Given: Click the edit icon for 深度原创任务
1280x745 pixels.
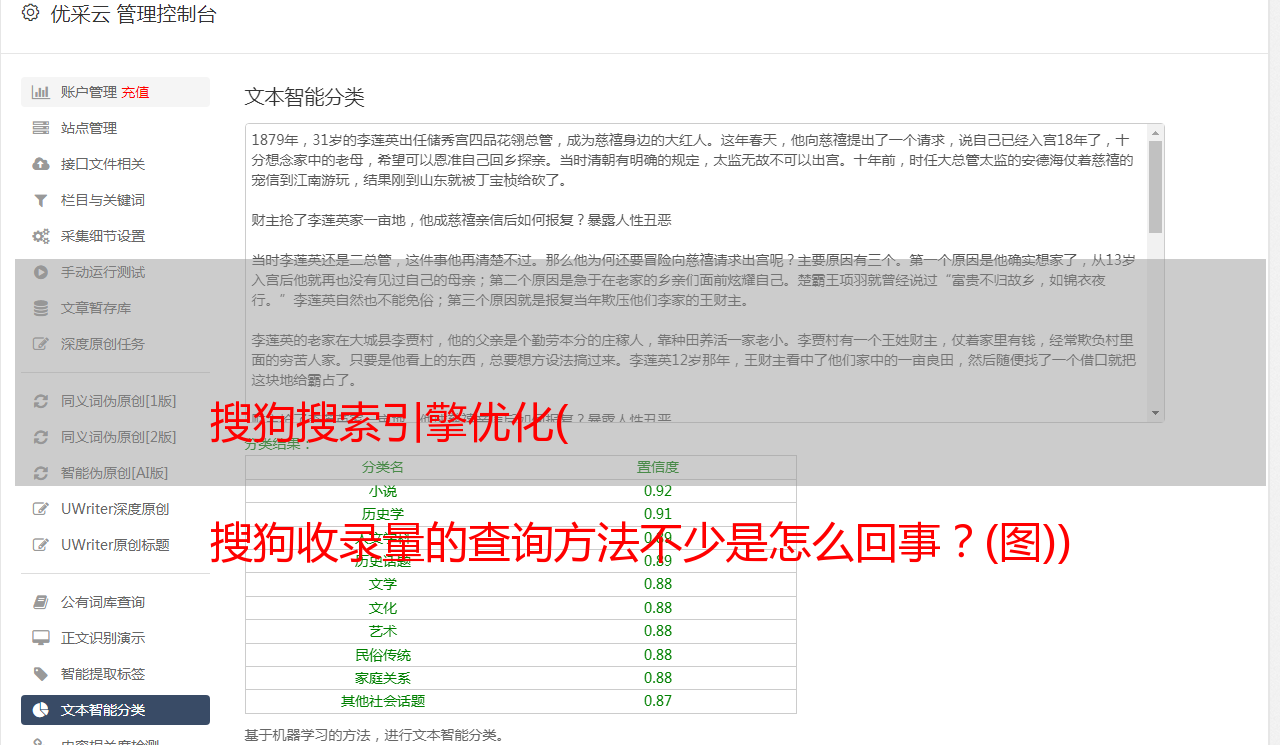Looking at the screenshot, I should (40, 344).
